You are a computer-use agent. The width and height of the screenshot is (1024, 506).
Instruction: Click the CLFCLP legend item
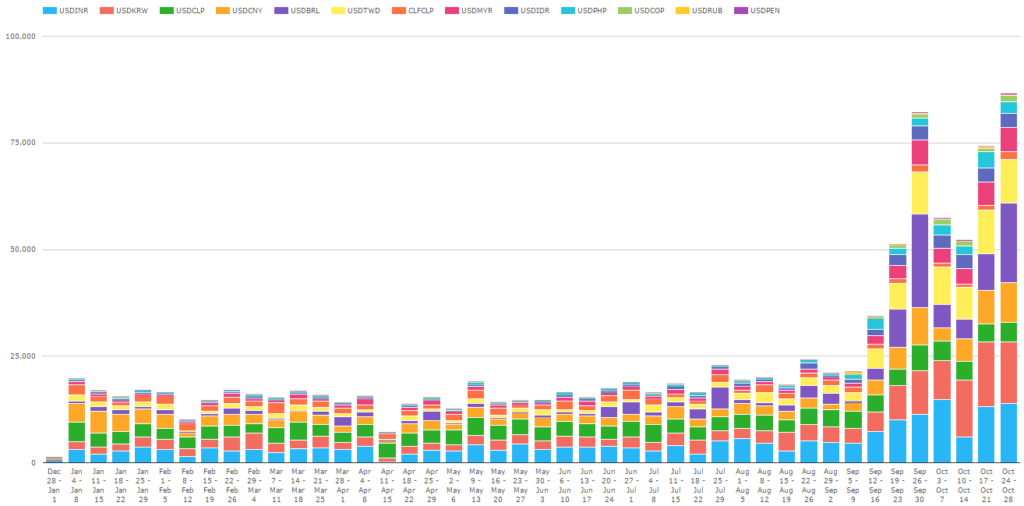415,10
